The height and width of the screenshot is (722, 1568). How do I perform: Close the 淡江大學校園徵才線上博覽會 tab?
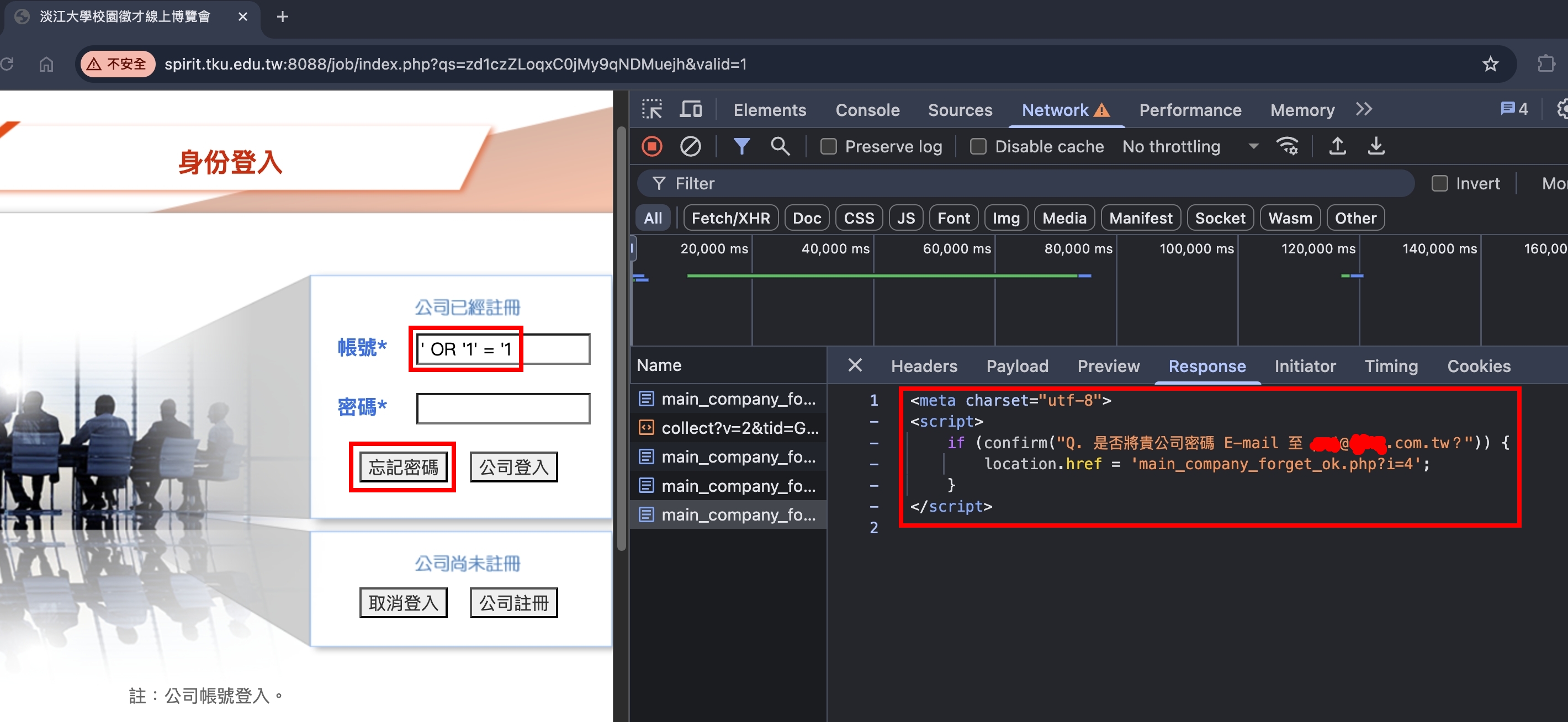click(242, 17)
